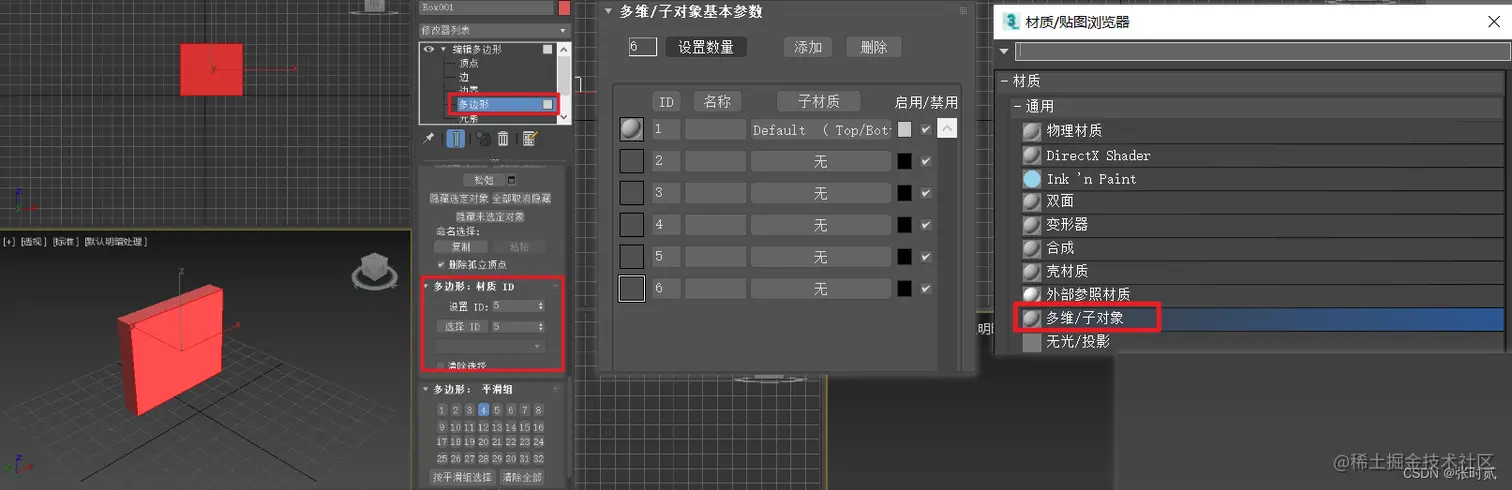The height and width of the screenshot is (490, 1512).
Task: Collapse 多边形: 材质 ID rollout
Action: 426,287
